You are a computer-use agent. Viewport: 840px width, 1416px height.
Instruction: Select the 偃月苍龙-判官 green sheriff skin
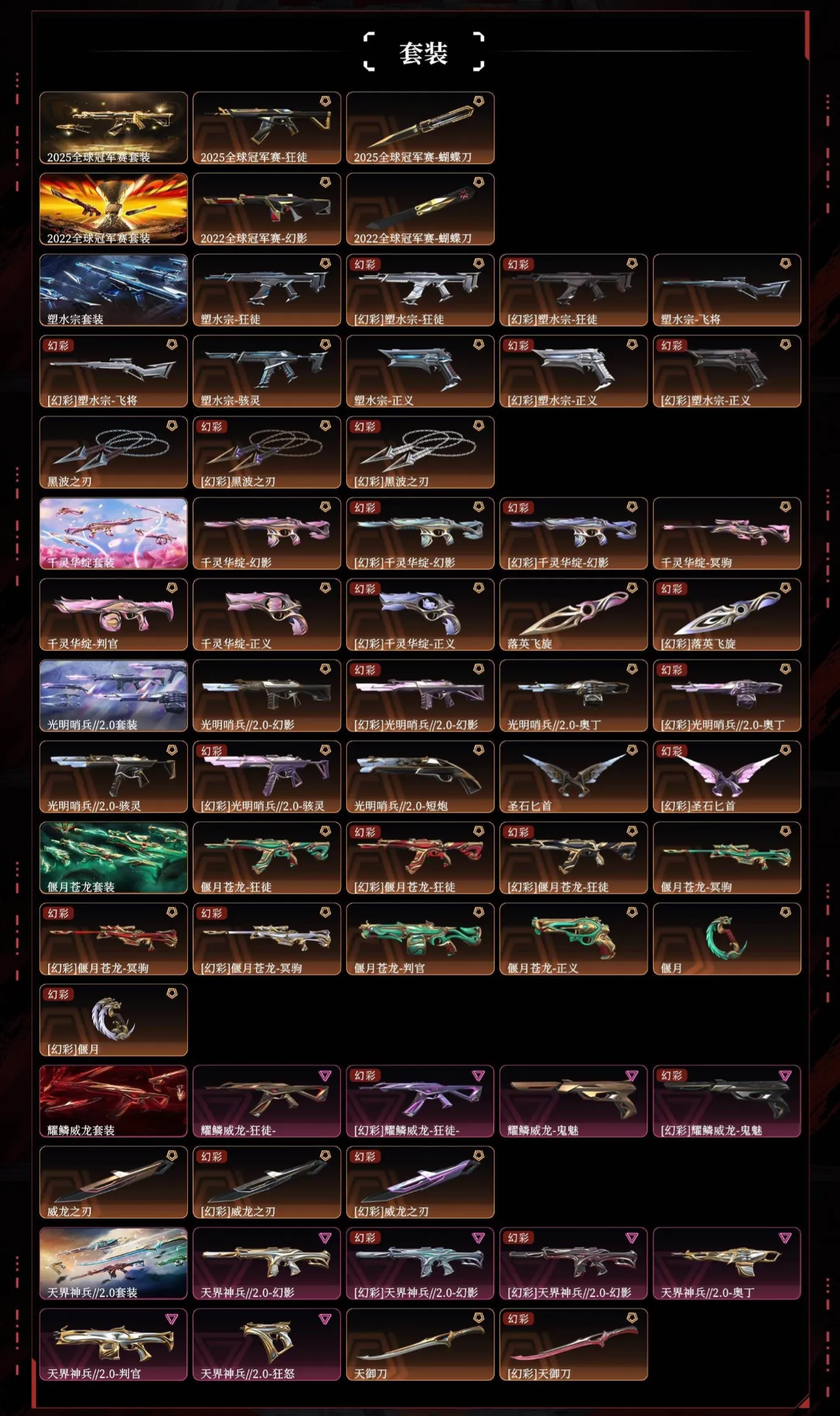[x=420, y=939]
